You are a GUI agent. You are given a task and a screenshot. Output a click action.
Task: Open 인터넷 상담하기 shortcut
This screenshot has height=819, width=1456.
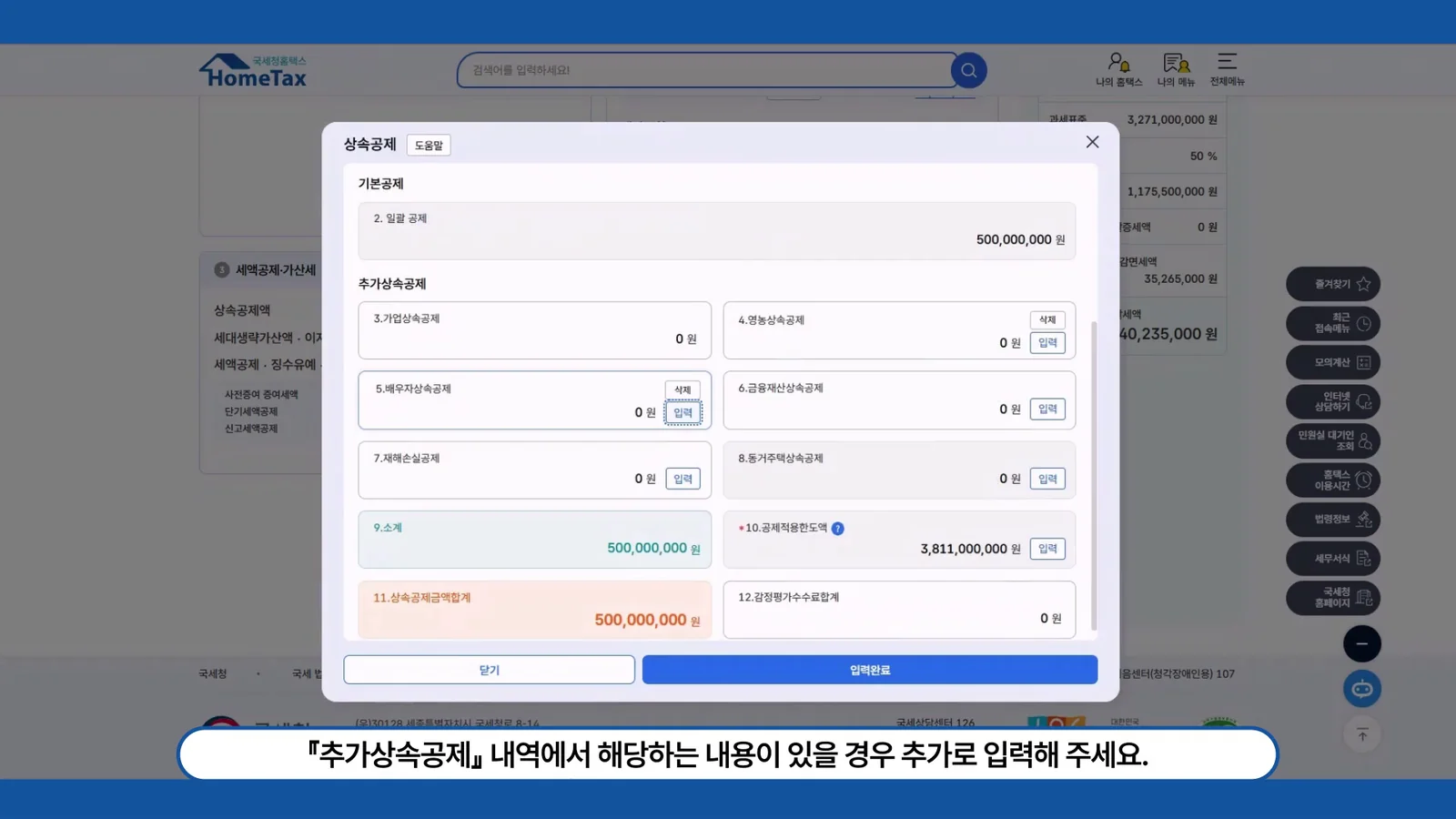click(1333, 401)
